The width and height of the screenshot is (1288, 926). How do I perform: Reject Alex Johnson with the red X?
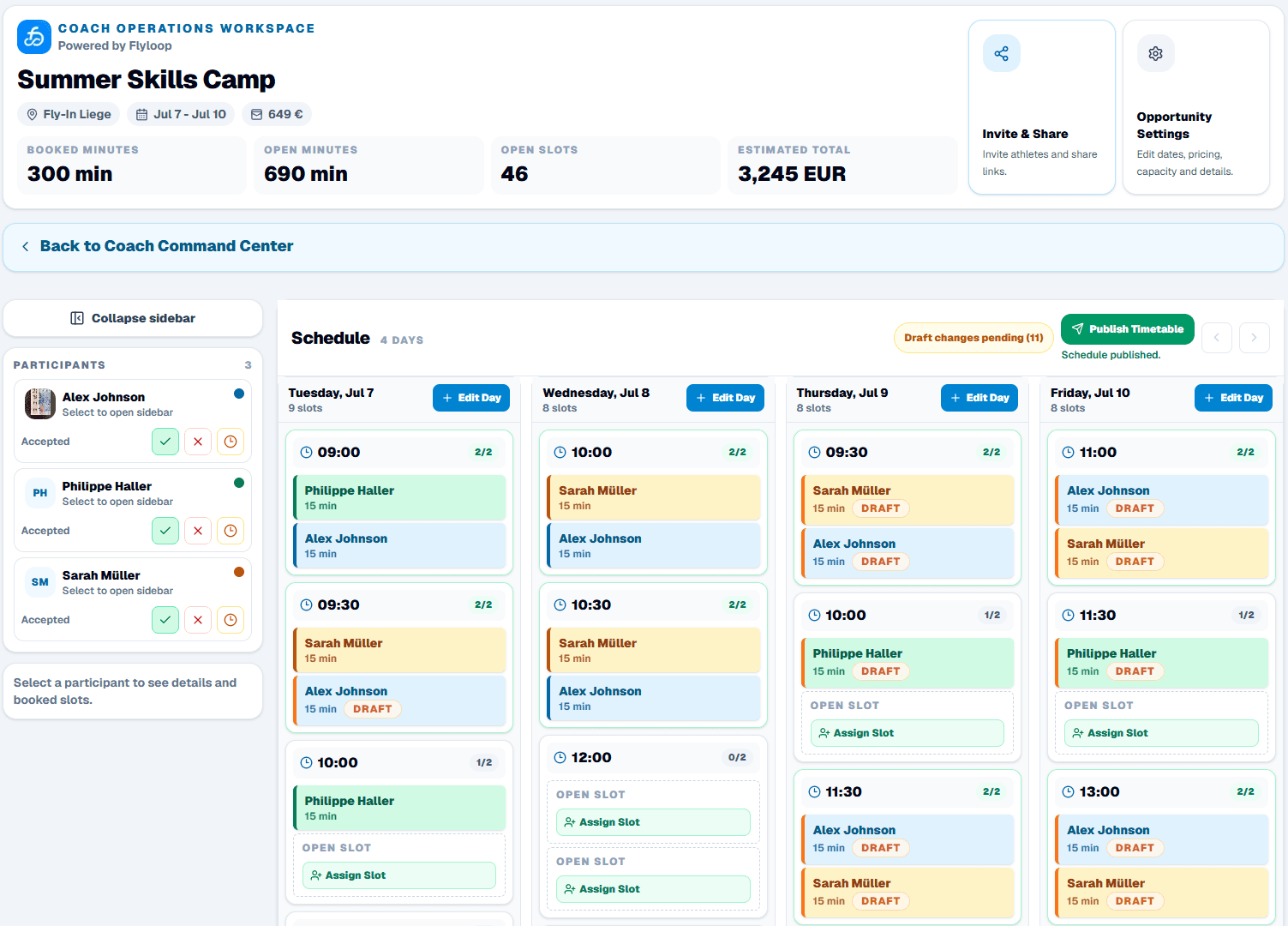pyautogui.click(x=198, y=442)
